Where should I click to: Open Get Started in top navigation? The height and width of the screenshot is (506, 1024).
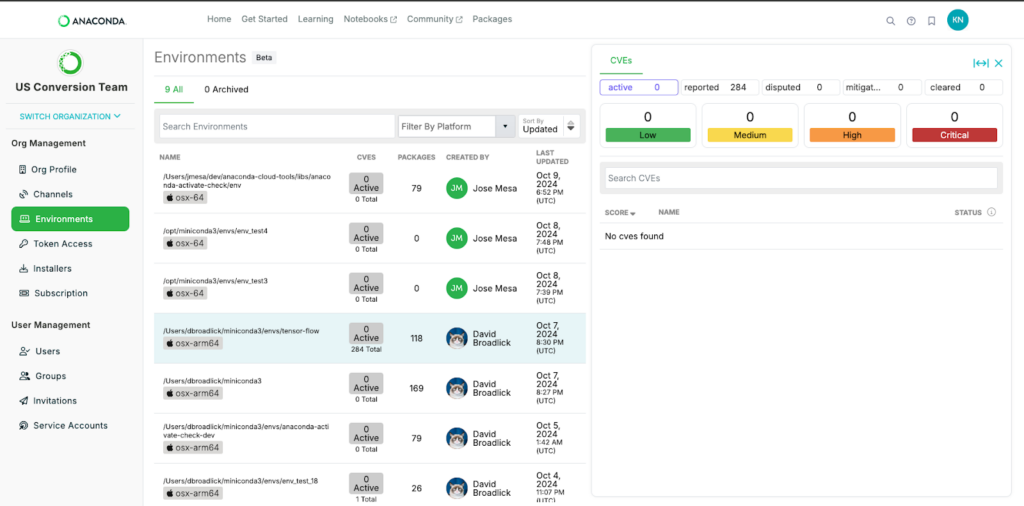tap(264, 20)
